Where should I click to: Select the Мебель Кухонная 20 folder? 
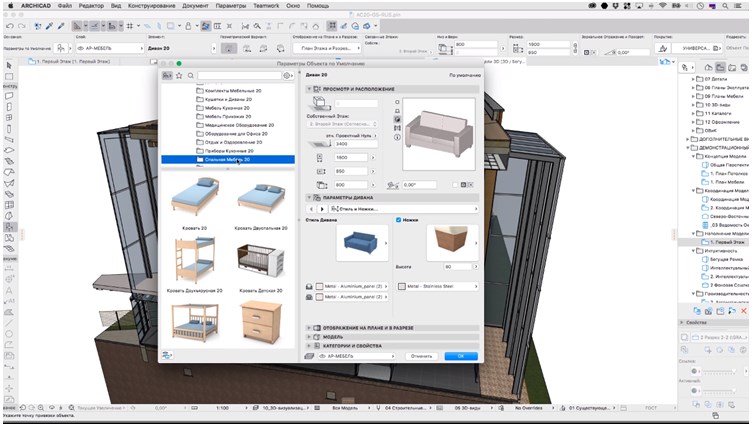(227, 108)
